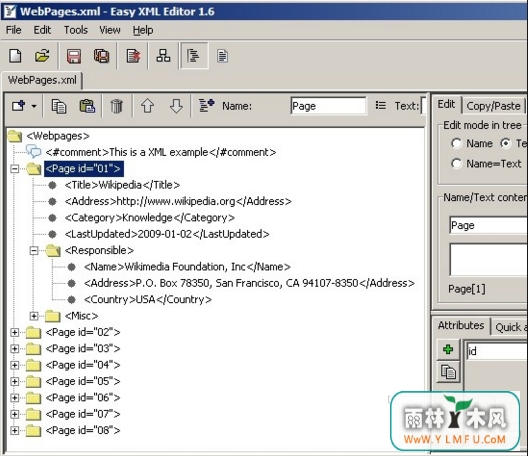The width and height of the screenshot is (528, 456).
Task: Expand the Page id="08" node
Action: tap(14, 430)
